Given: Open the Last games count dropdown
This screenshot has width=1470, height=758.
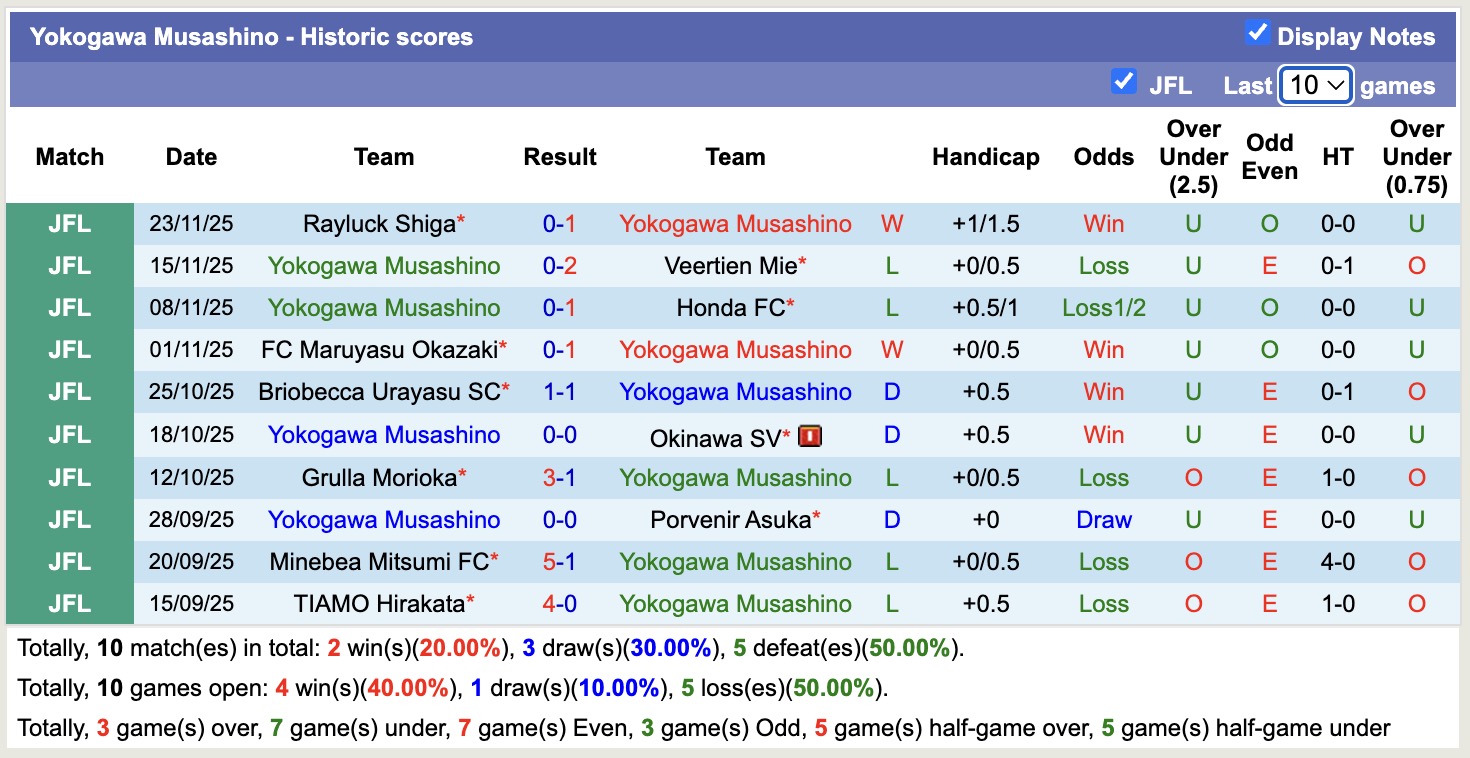Looking at the screenshot, I should (x=1315, y=85).
